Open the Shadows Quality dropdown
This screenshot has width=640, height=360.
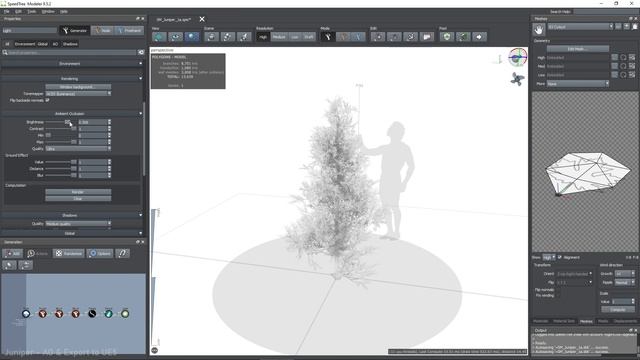click(x=78, y=224)
